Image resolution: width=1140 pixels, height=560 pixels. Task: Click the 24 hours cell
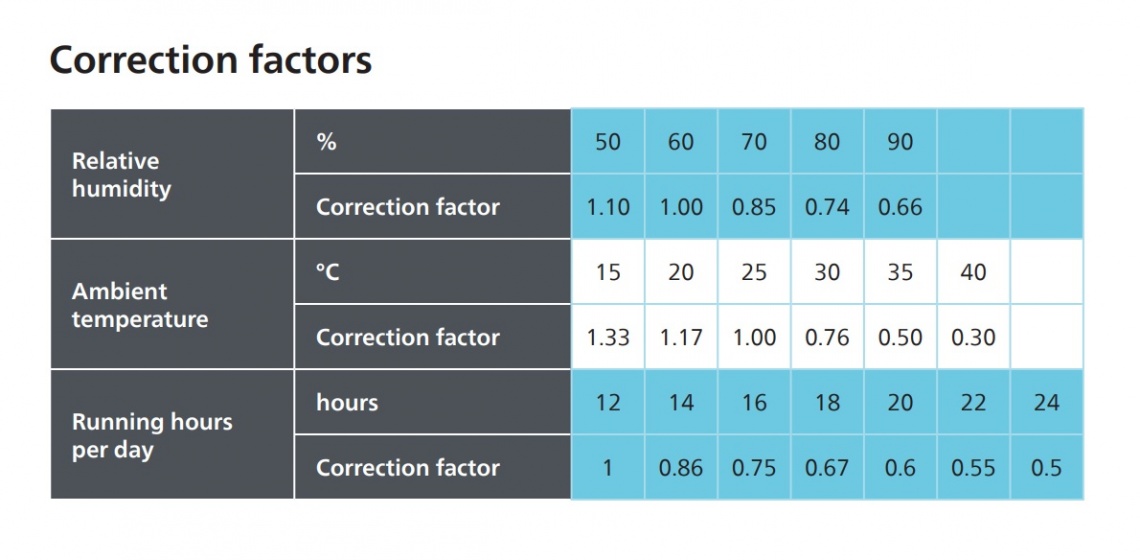point(1046,402)
